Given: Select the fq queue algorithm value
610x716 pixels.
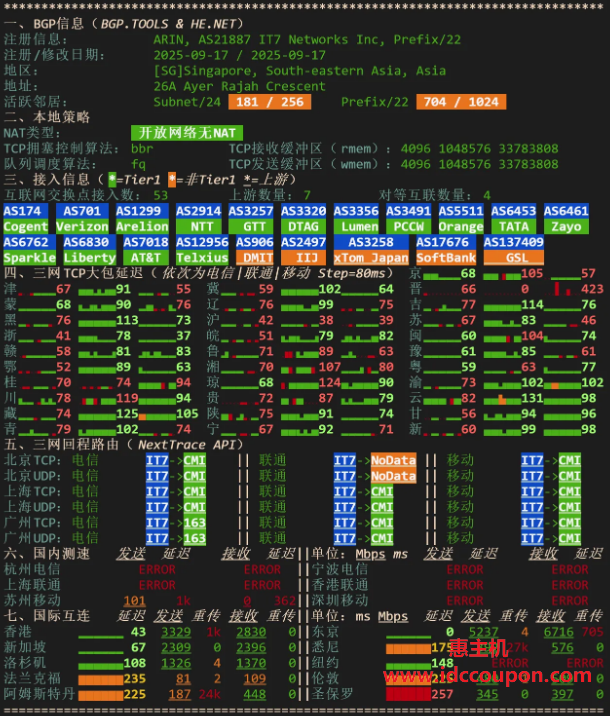Looking at the screenshot, I should 138,164.
